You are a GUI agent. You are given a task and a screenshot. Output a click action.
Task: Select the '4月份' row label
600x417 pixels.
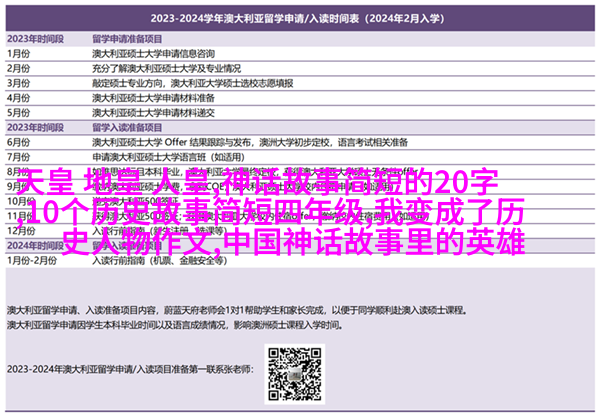pyautogui.click(x=18, y=98)
